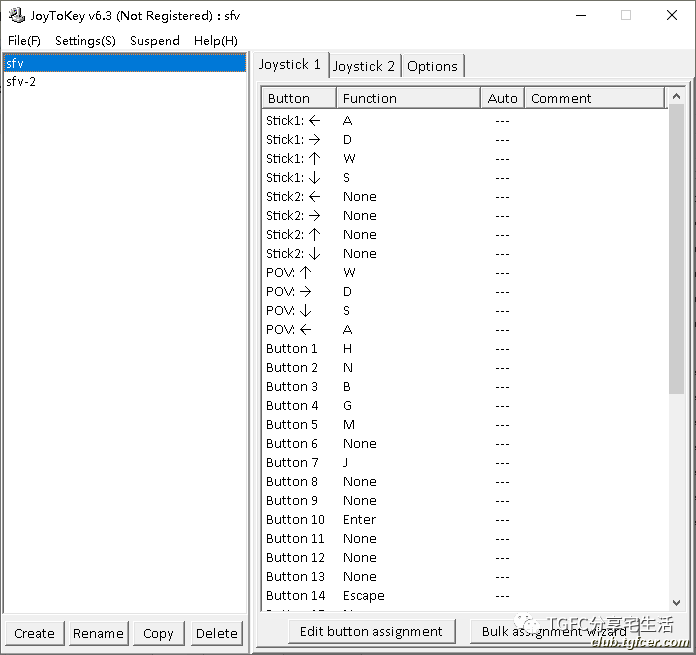
Task: Select the sfv profile
Action: (125, 63)
